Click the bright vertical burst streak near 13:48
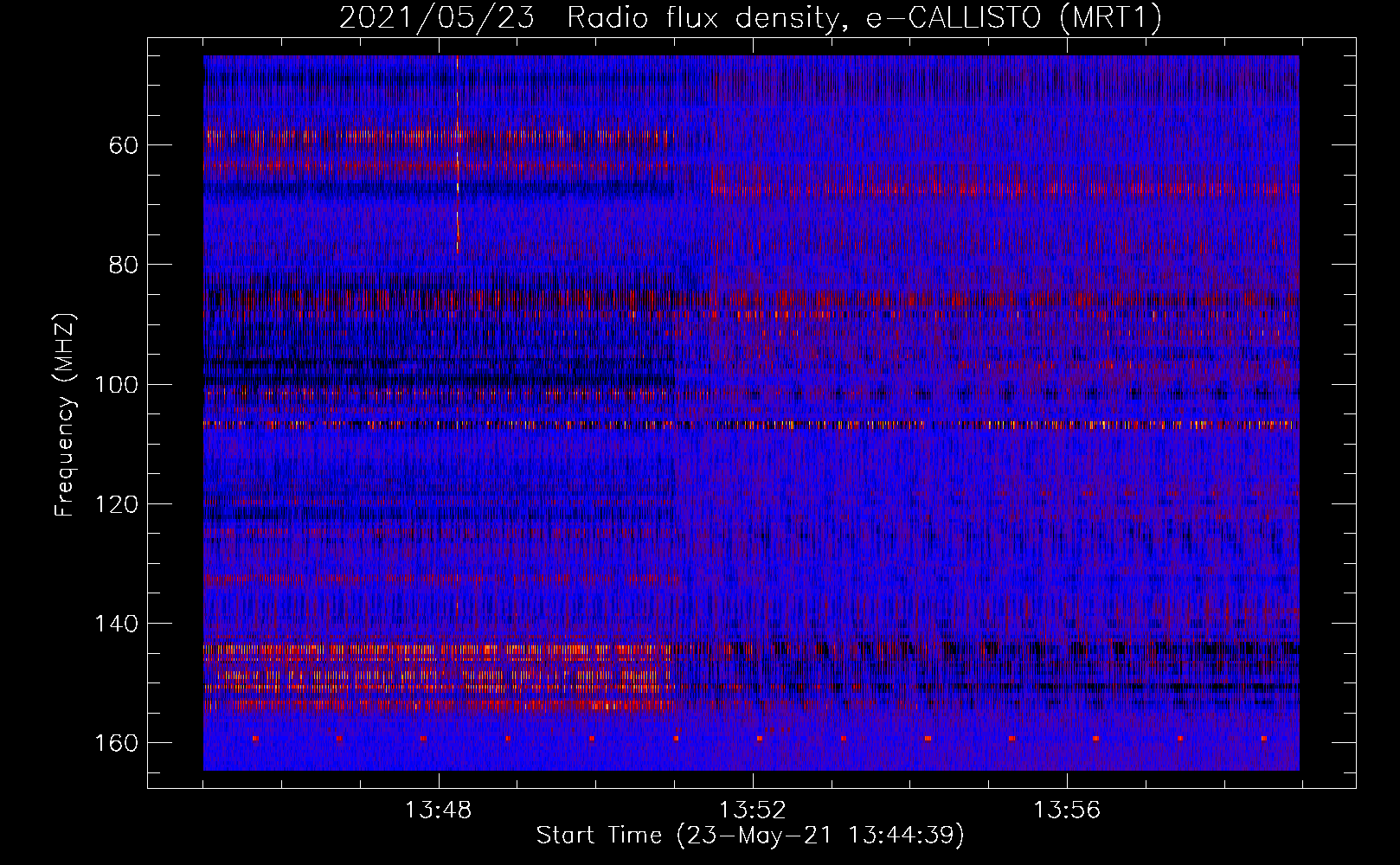This screenshot has height=865, width=1400. pyautogui.click(x=457, y=154)
